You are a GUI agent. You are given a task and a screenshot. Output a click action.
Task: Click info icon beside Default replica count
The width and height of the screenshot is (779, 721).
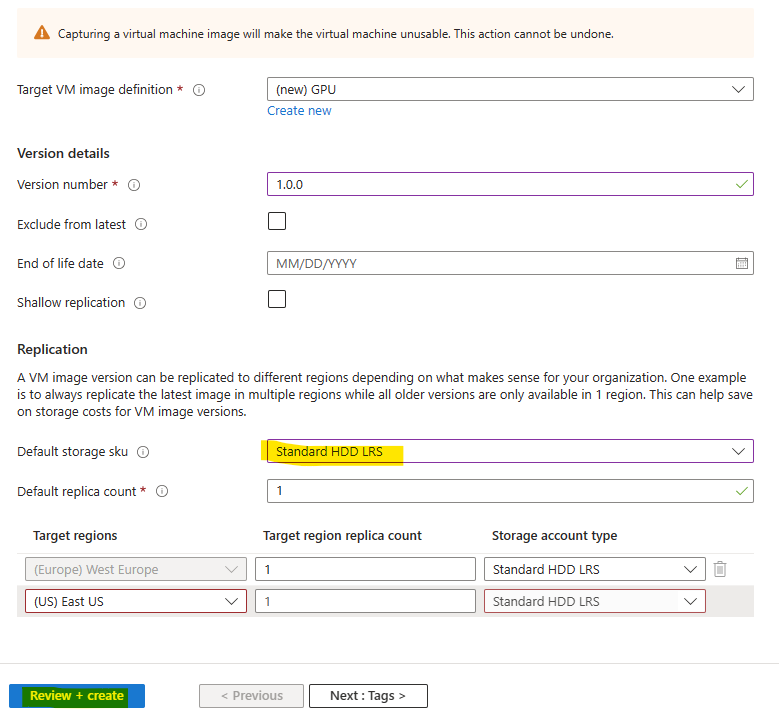coord(162,491)
